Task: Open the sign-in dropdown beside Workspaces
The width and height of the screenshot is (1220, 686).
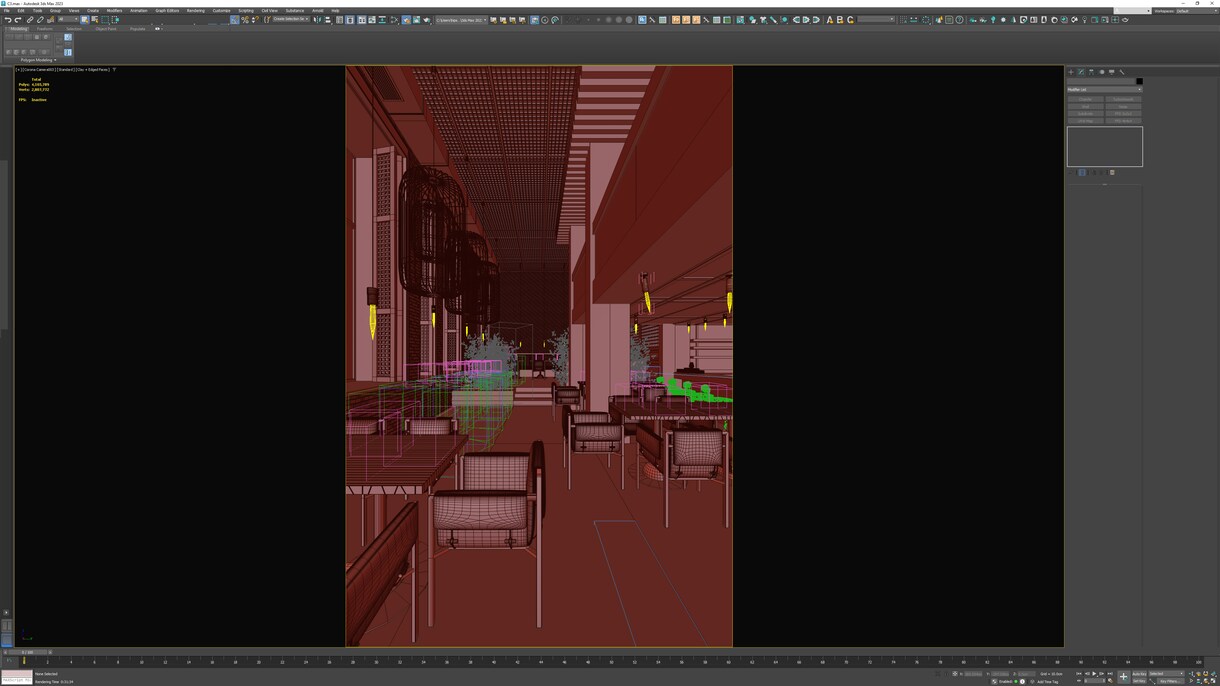Action: pos(1132,11)
